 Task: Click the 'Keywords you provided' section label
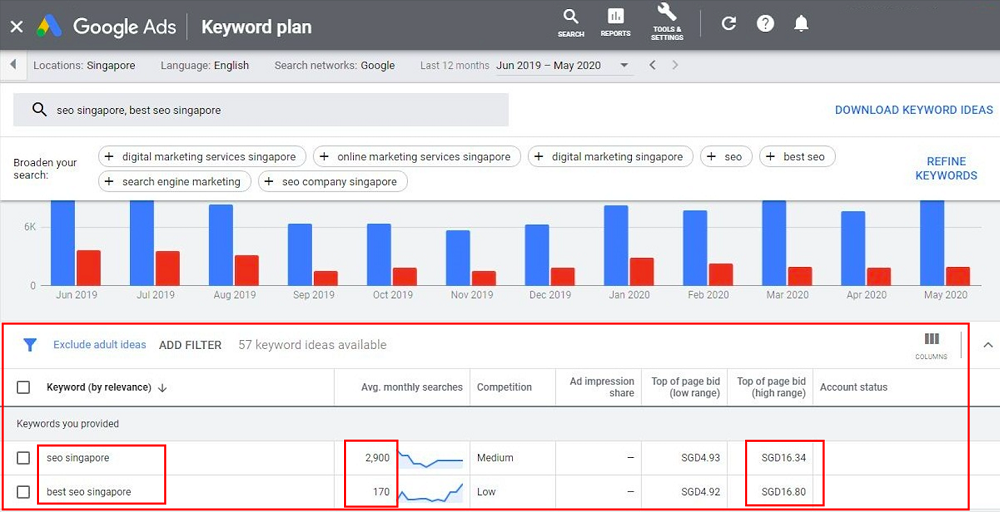[x=68, y=424]
